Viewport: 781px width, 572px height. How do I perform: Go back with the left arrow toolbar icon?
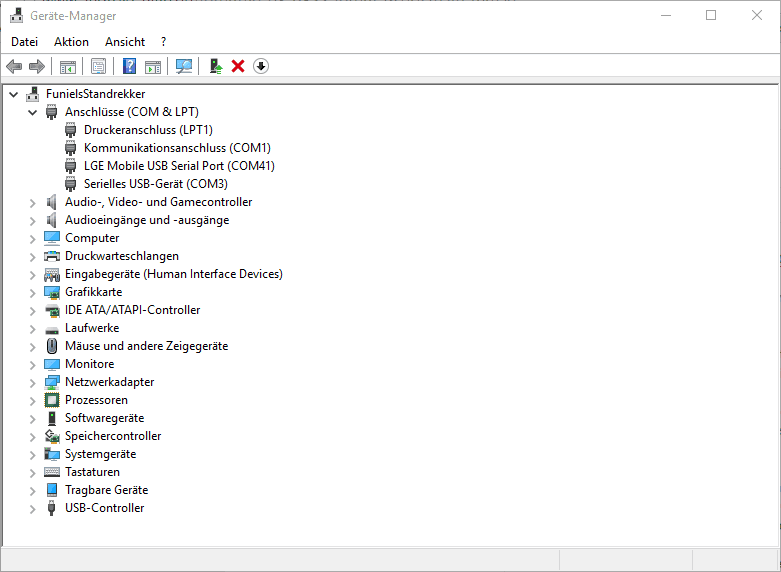coord(14,66)
